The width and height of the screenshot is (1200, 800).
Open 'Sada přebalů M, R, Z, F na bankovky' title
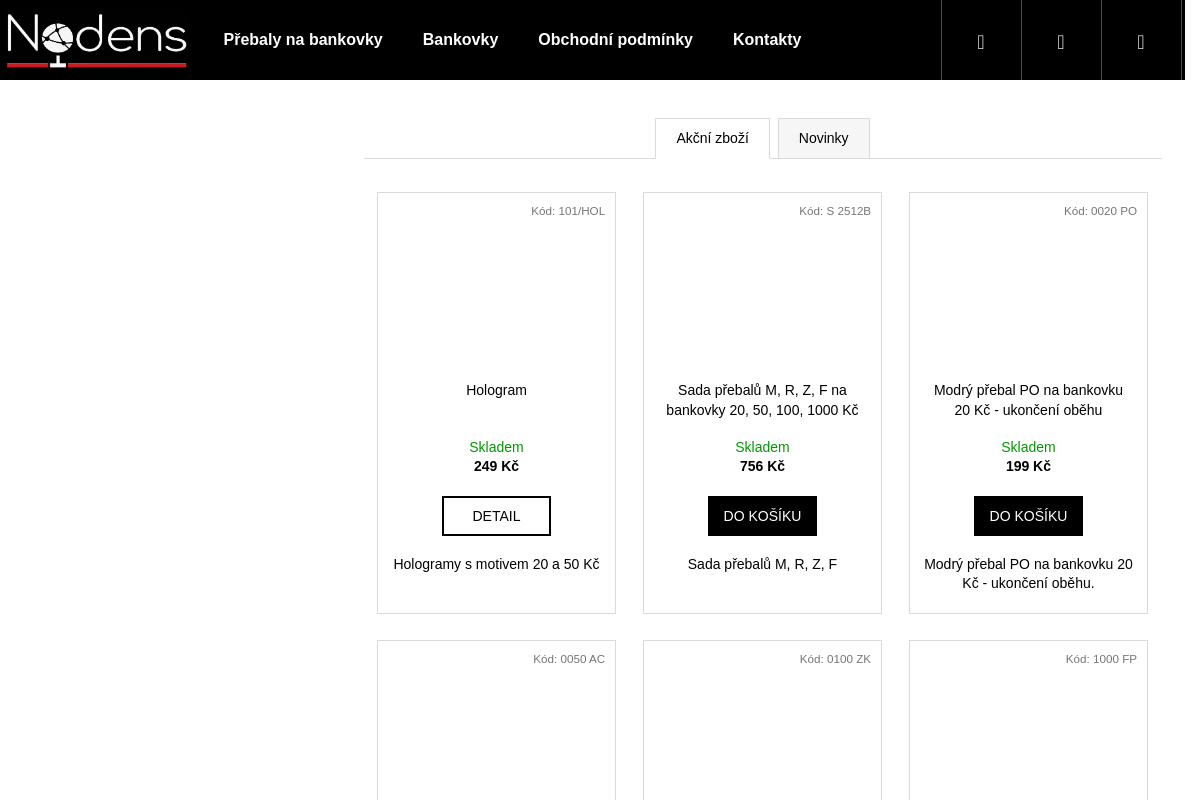(x=762, y=400)
